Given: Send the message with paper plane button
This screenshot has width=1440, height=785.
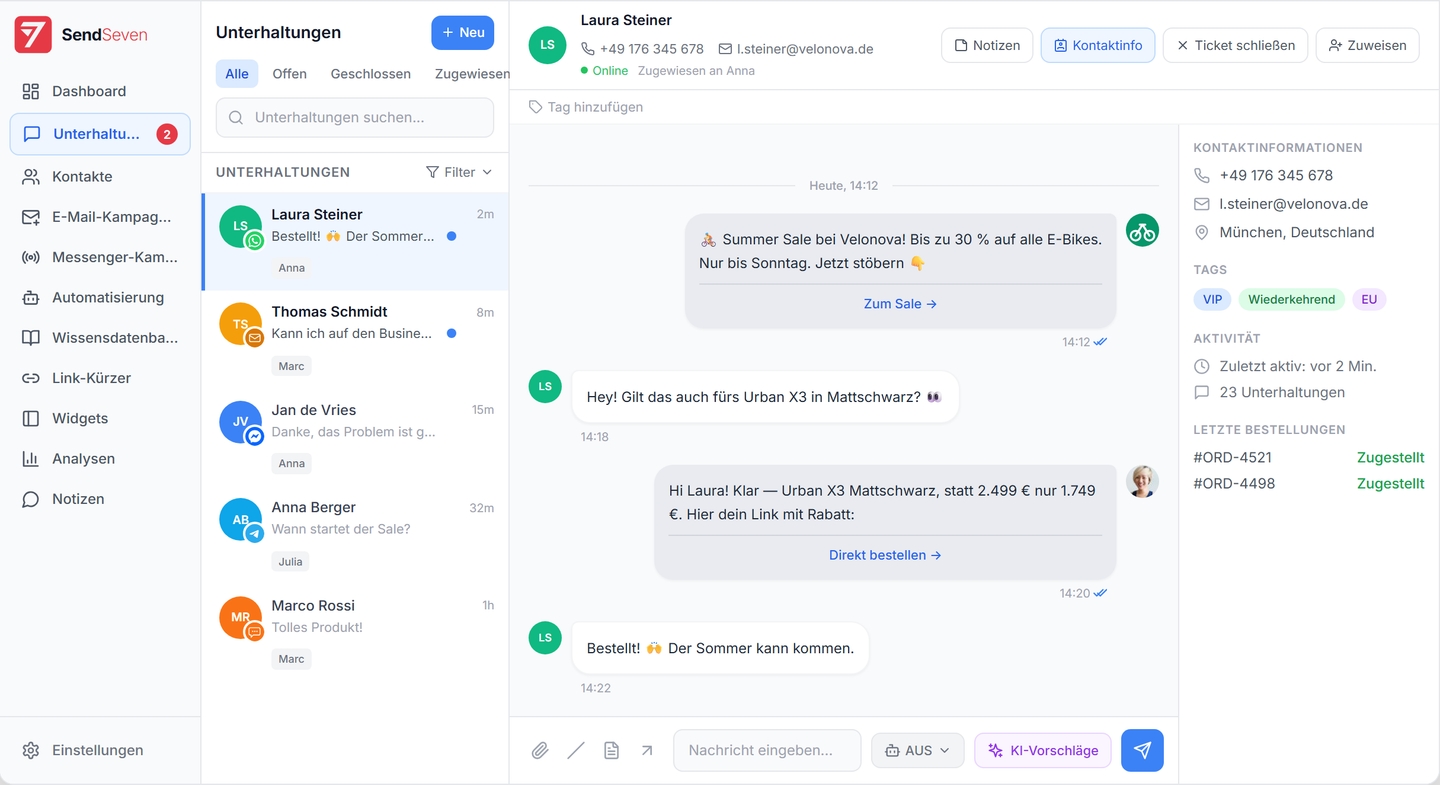Looking at the screenshot, I should (x=1142, y=750).
